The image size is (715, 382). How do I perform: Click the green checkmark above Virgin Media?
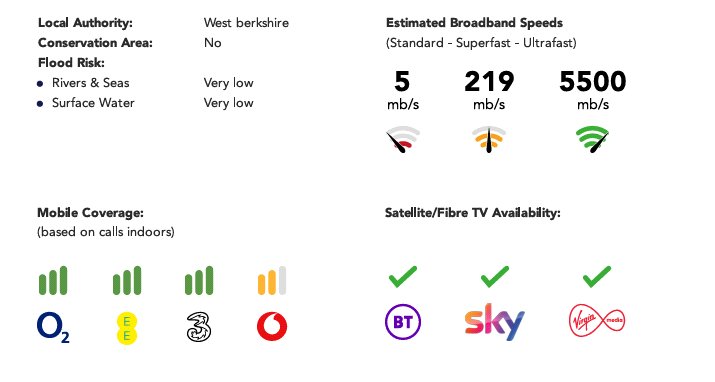pos(596,277)
